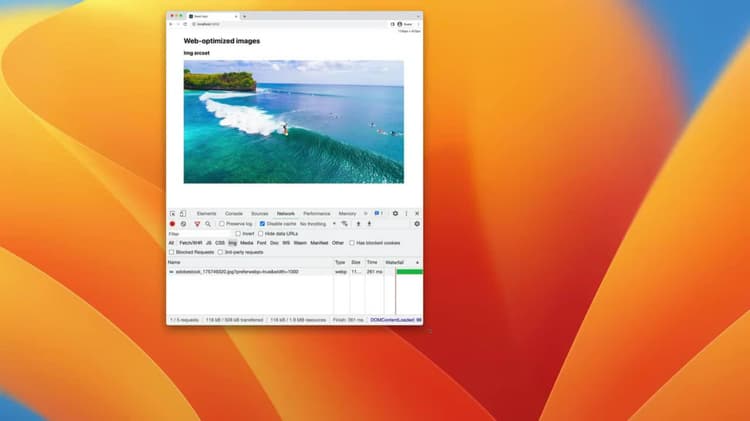Viewport: 750px width, 421px height.
Task: Close the current browser tab
Action: pyautogui.click(x=236, y=16)
